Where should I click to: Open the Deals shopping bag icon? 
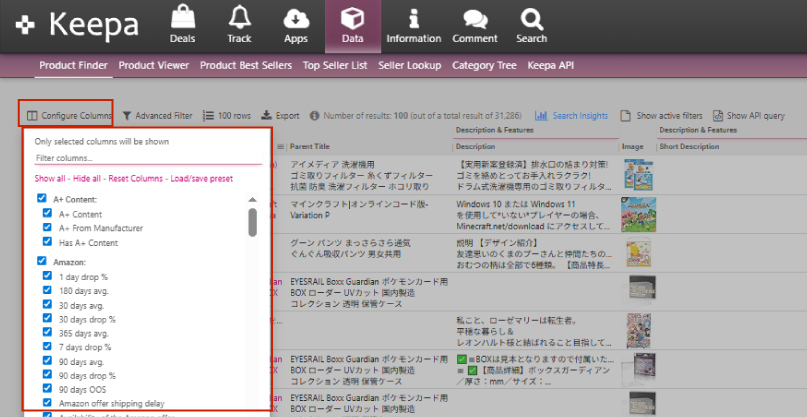tap(183, 17)
